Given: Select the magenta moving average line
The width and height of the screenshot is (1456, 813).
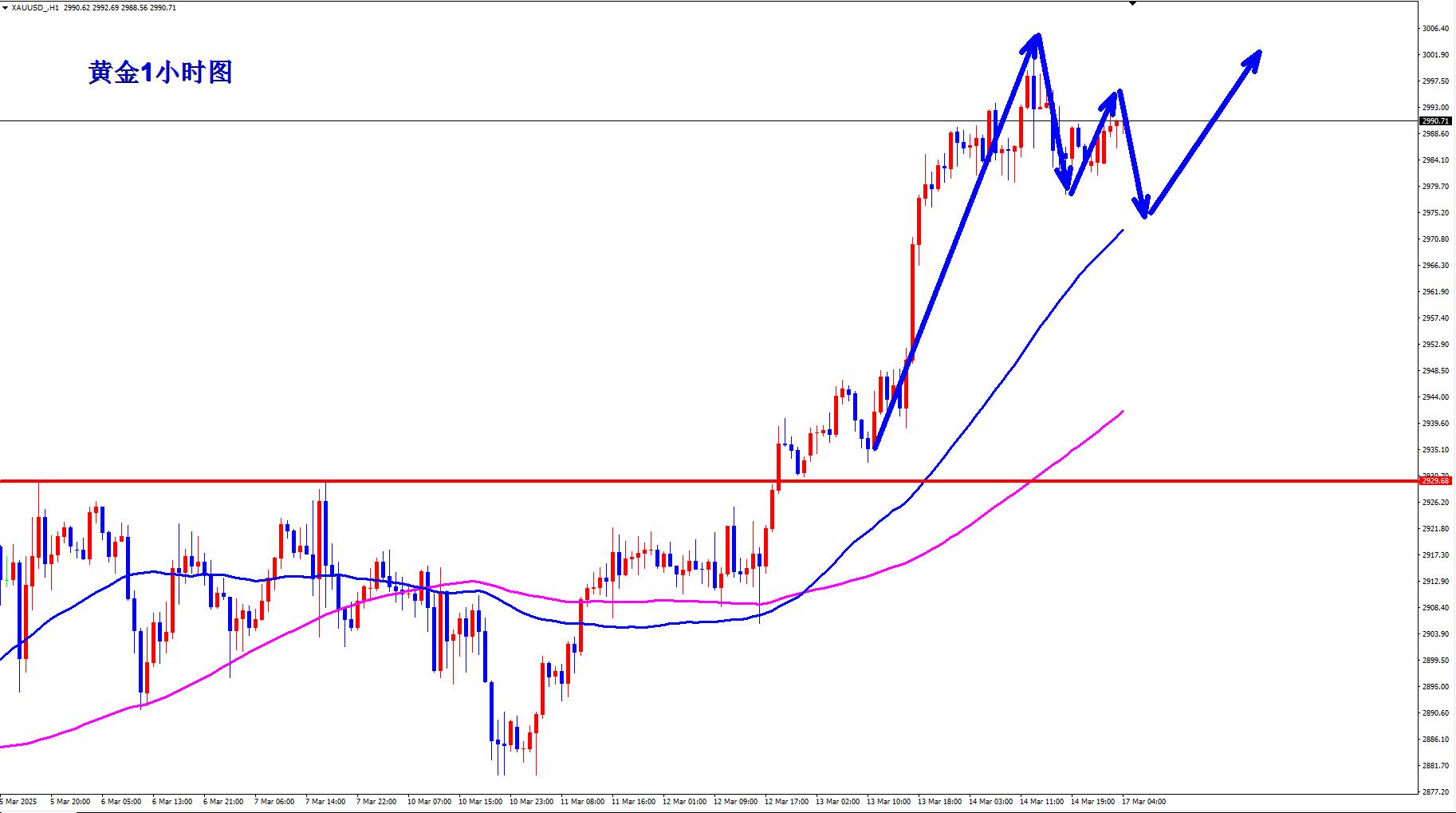Looking at the screenshot, I should pyautogui.click(x=957, y=536).
